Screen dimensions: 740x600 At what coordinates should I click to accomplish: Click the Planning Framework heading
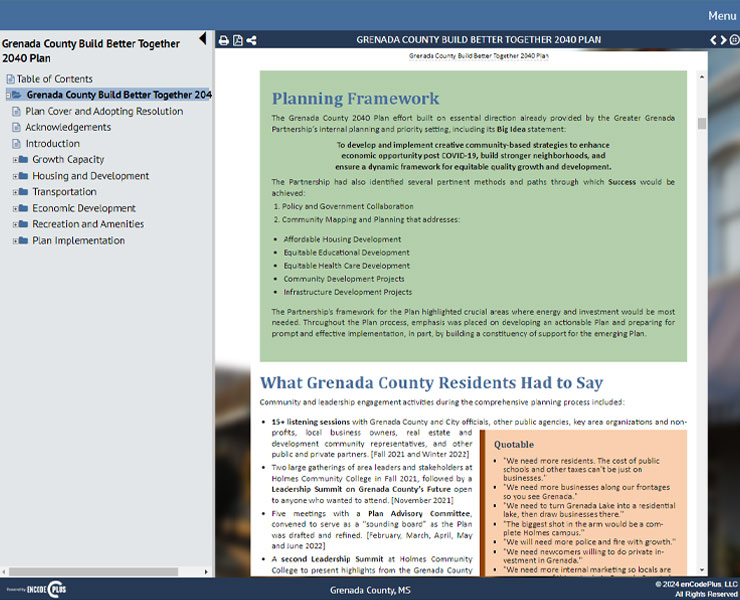coord(355,99)
